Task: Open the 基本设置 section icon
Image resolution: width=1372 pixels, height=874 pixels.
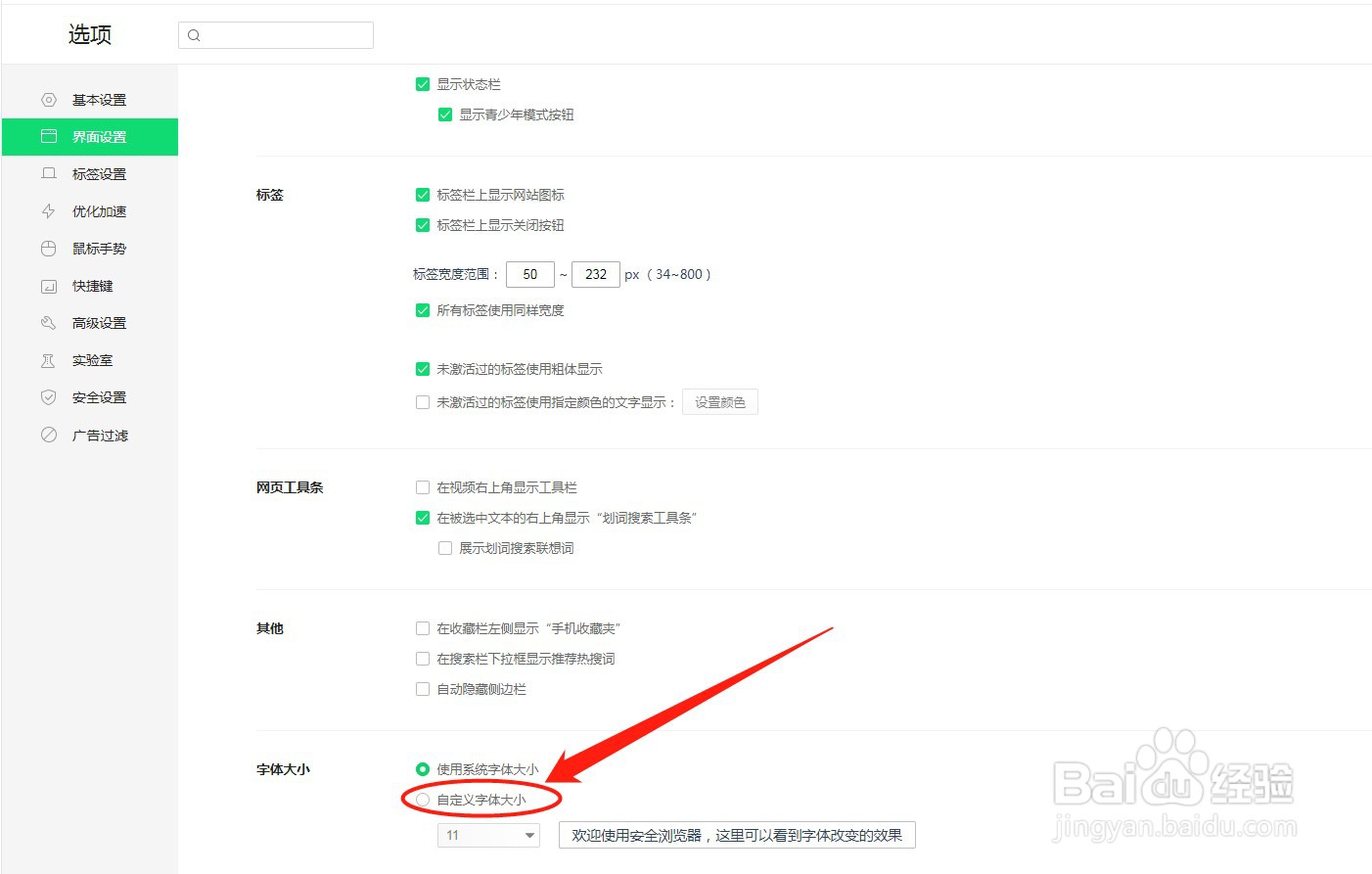Action: (49, 99)
